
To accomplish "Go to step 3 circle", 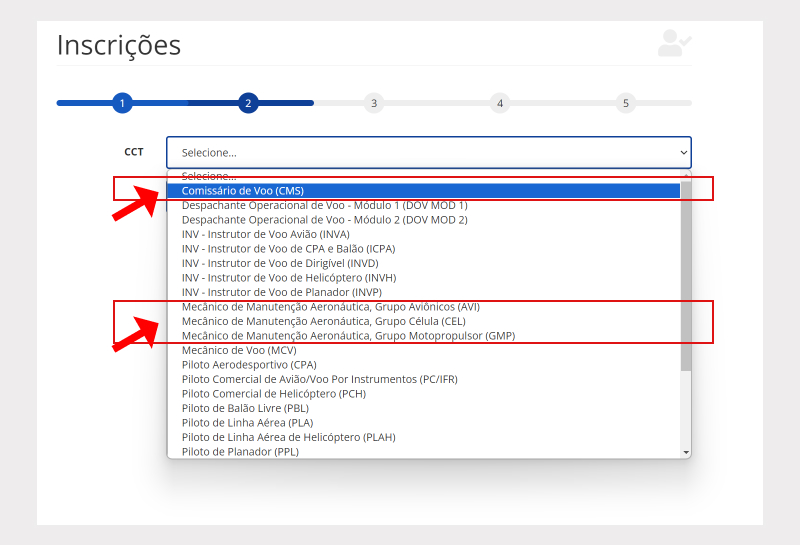I will (x=374, y=102).
